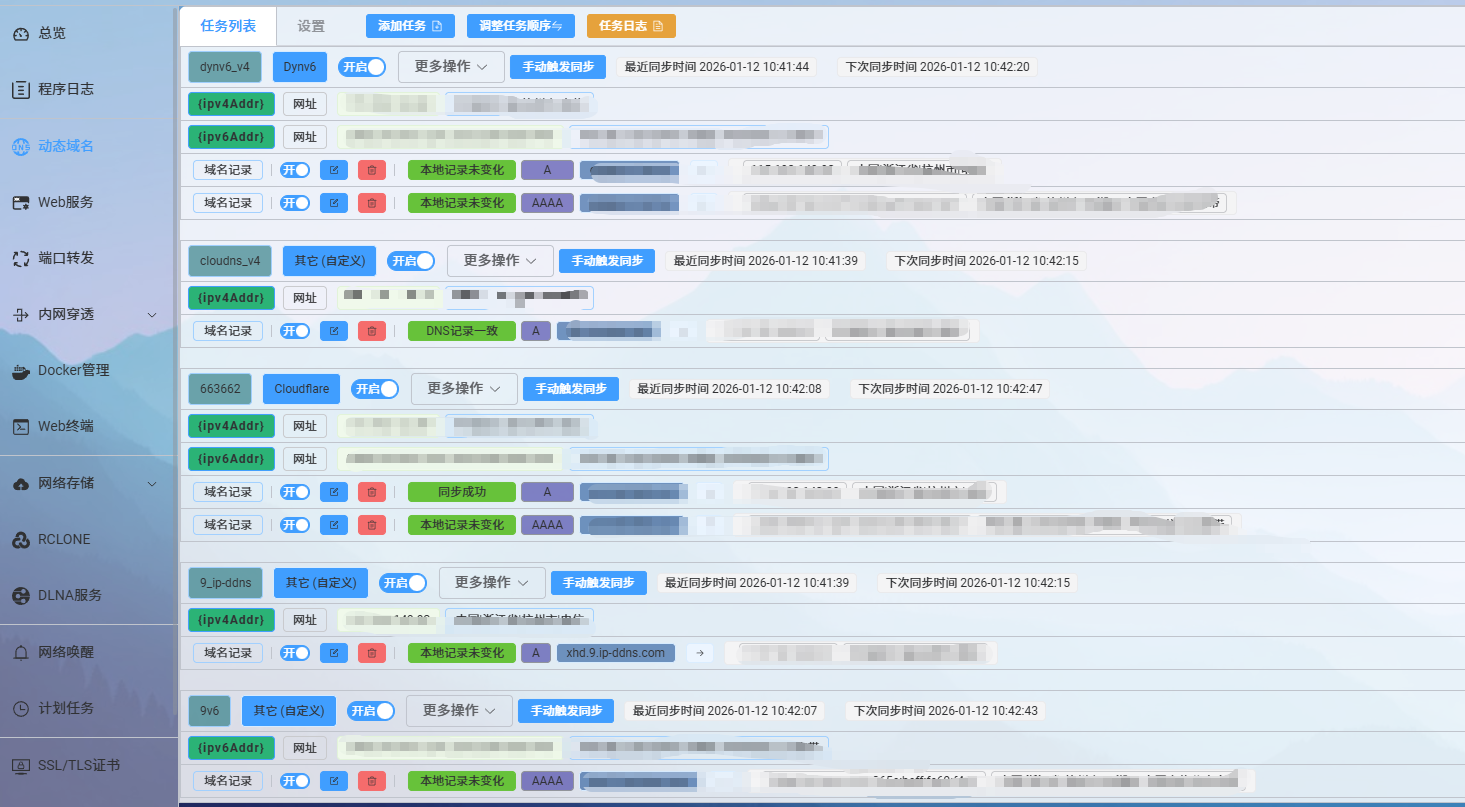Select RCLONE in the sidebar
The image size is (1465, 807).
(x=62, y=539)
